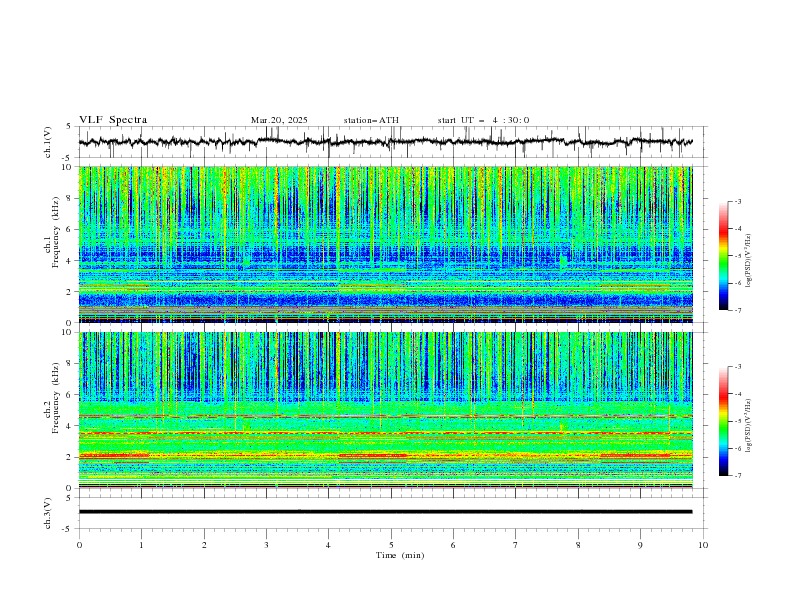The height and width of the screenshot is (612, 792).
Task: Click the ch.2 spectrogram color bar
Action: 723,421
